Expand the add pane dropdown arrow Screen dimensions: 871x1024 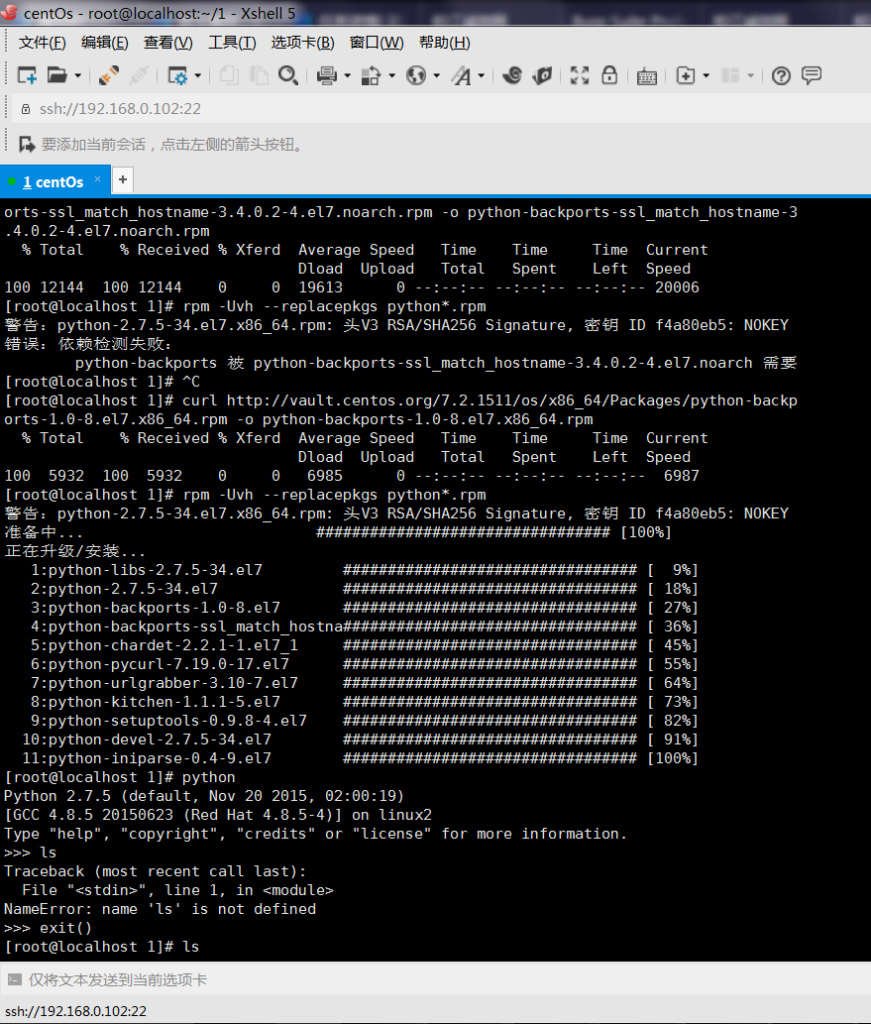[x=706, y=76]
